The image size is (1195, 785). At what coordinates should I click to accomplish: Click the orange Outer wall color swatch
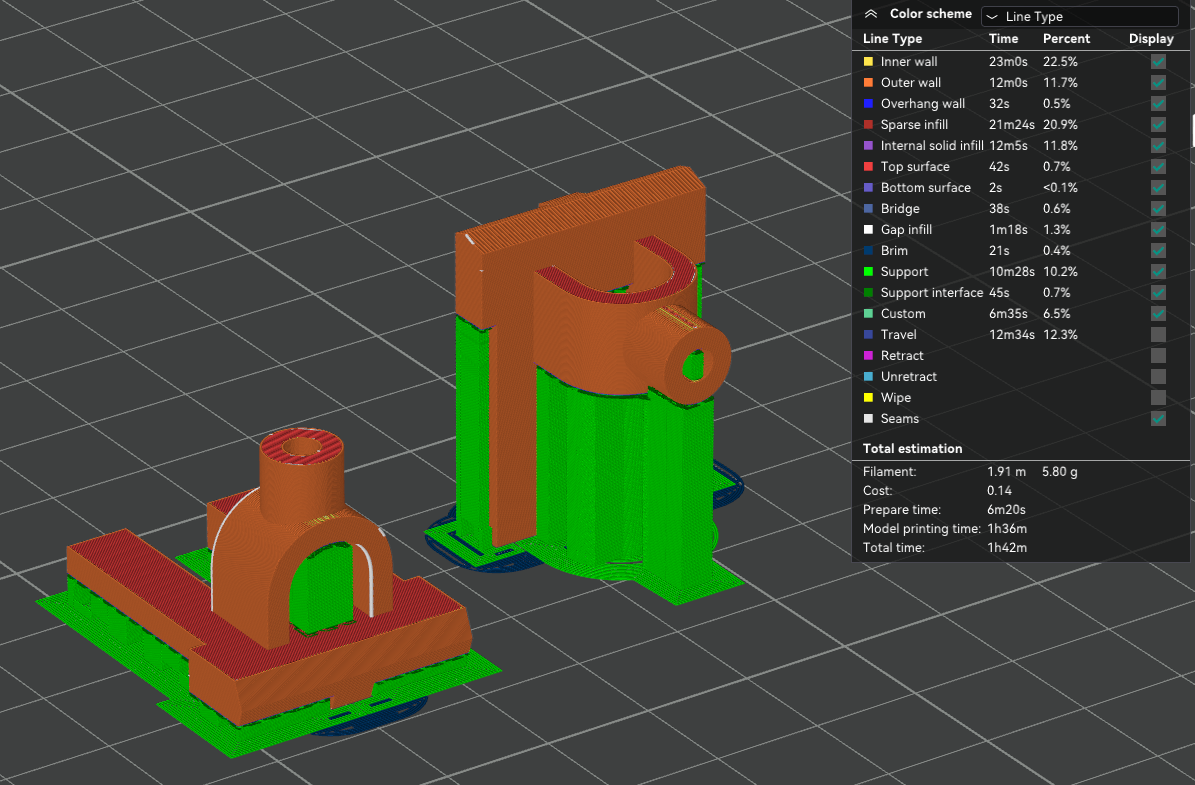tap(868, 82)
